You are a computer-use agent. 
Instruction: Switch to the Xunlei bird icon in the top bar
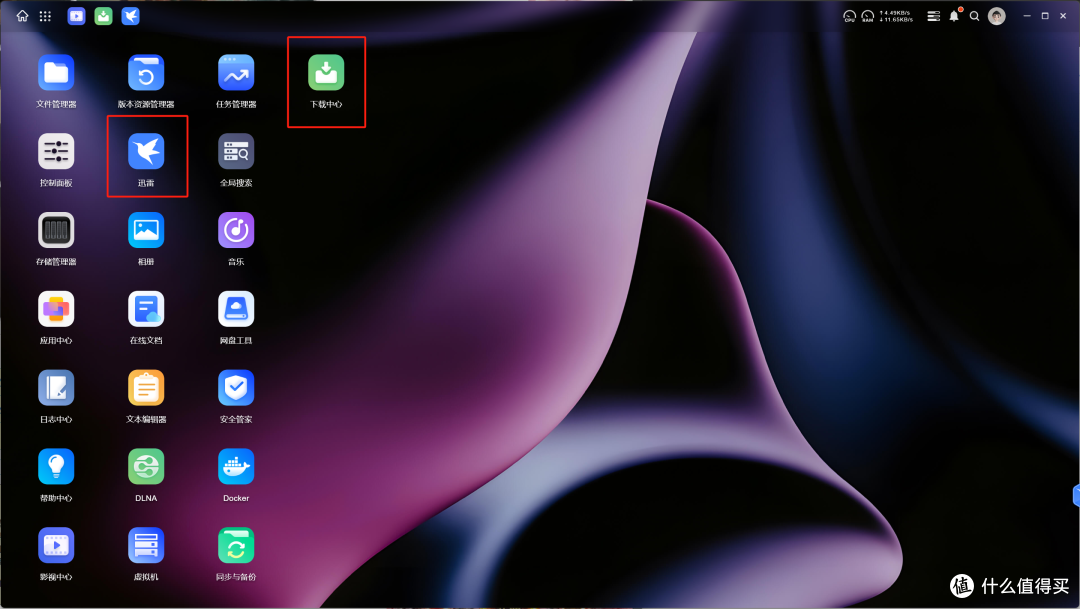pyautogui.click(x=130, y=16)
